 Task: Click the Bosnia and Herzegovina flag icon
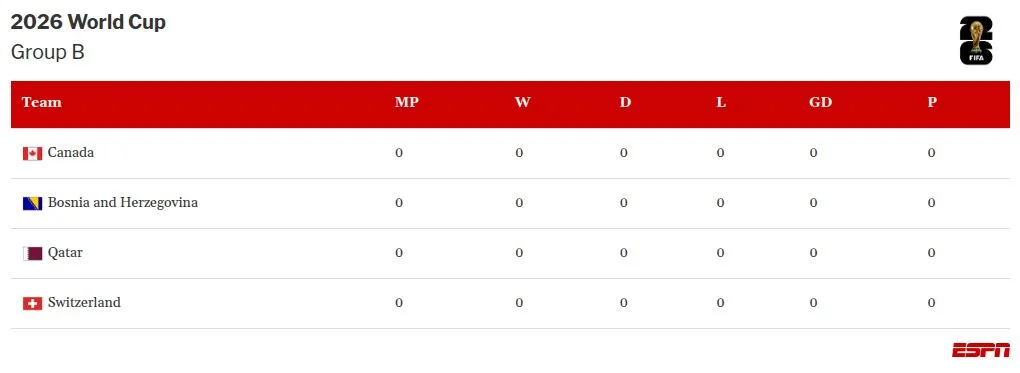33,204
